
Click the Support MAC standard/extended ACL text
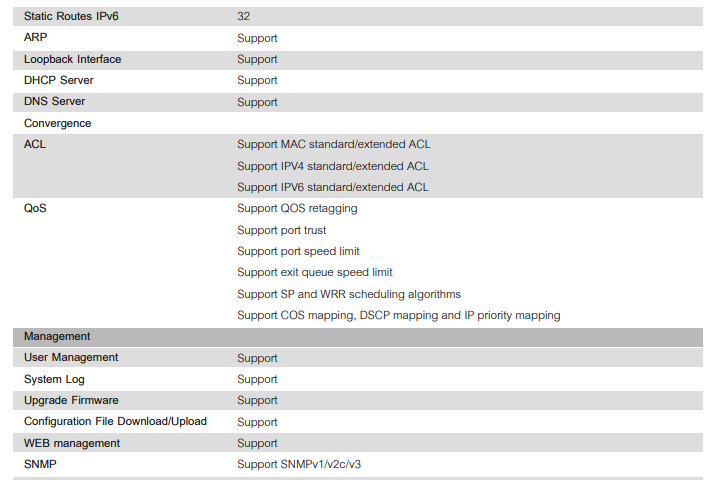coord(333,144)
